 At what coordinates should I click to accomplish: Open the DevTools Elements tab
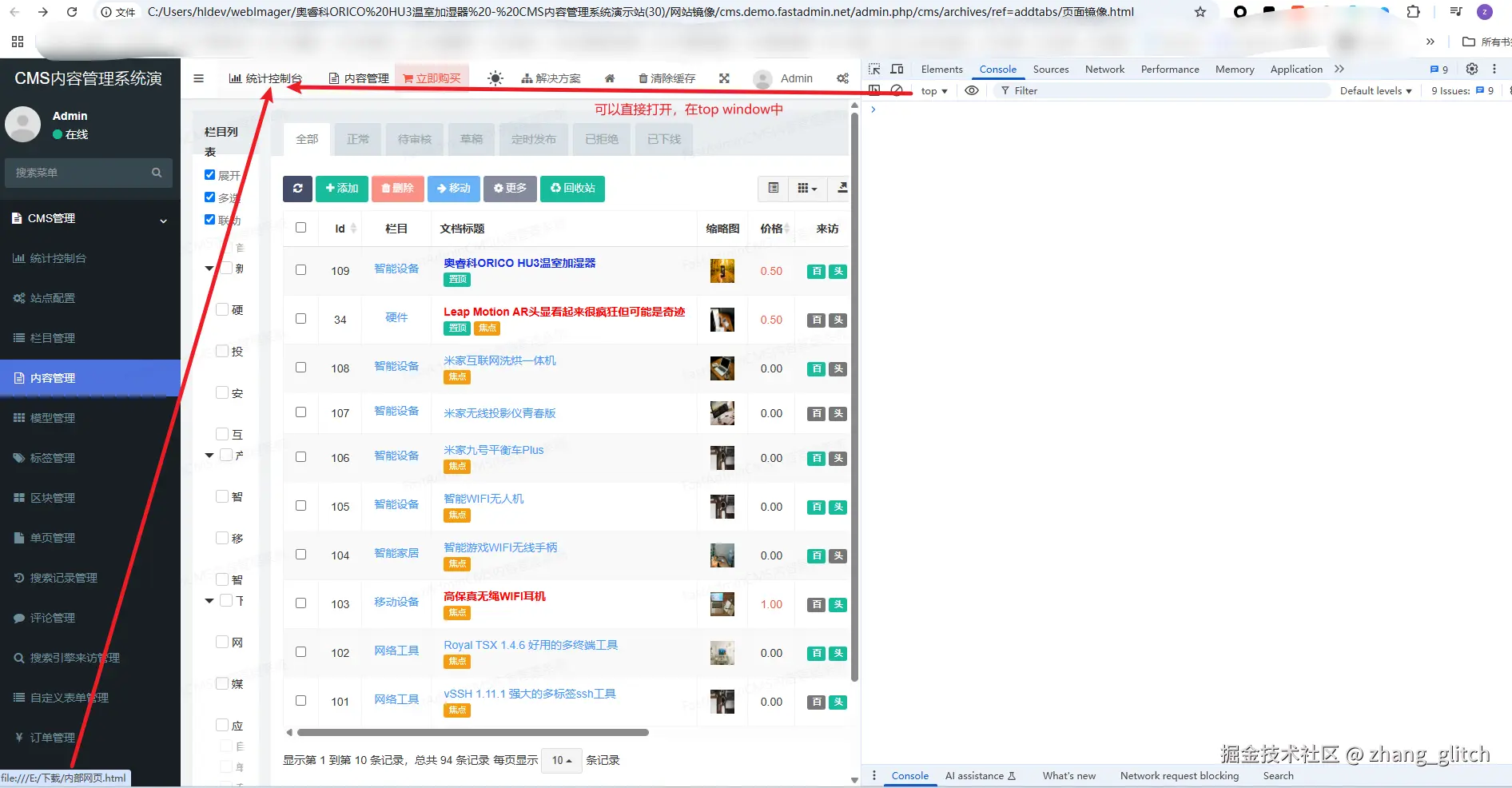pyautogui.click(x=941, y=70)
